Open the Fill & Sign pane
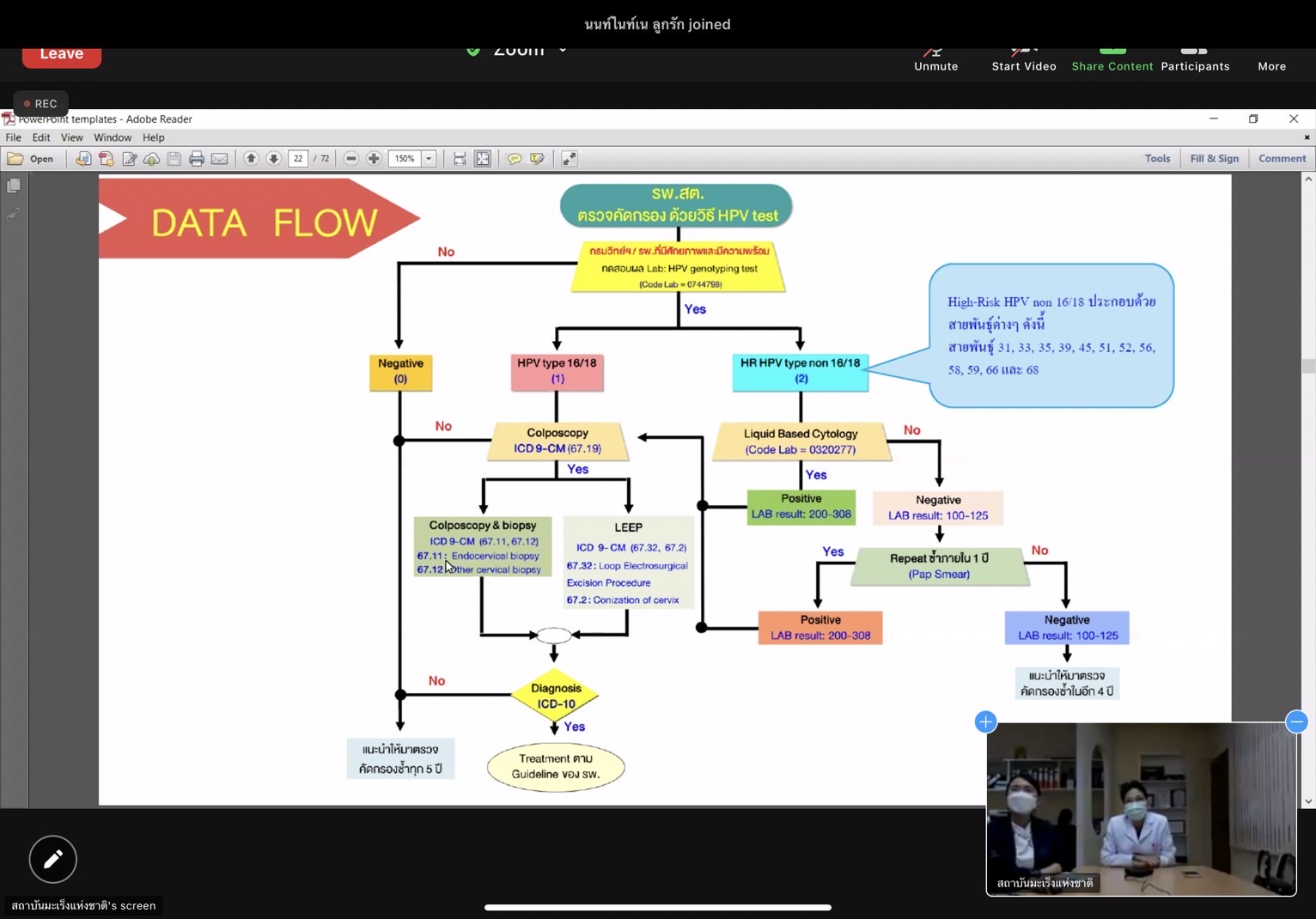The image size is (1316, 919). point(1214,159)
